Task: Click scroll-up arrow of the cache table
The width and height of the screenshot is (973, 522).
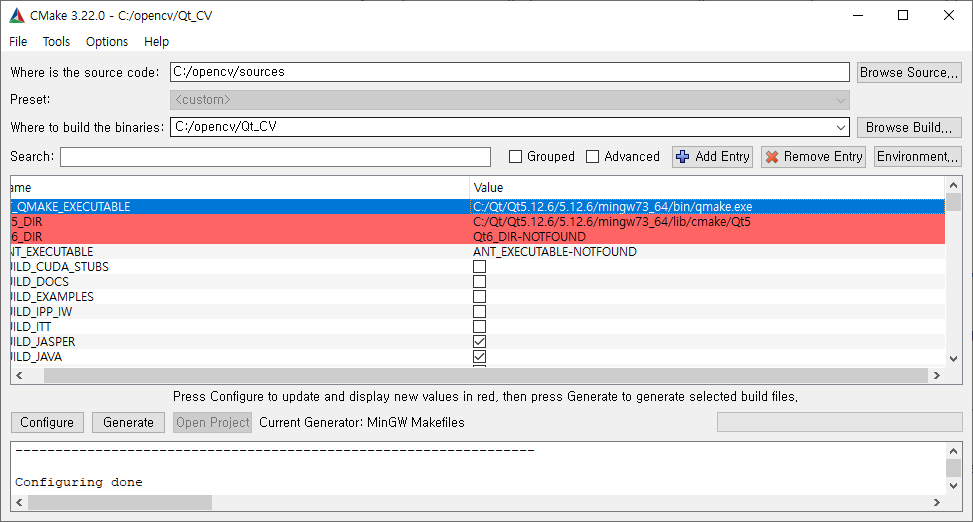Action: 954,185
